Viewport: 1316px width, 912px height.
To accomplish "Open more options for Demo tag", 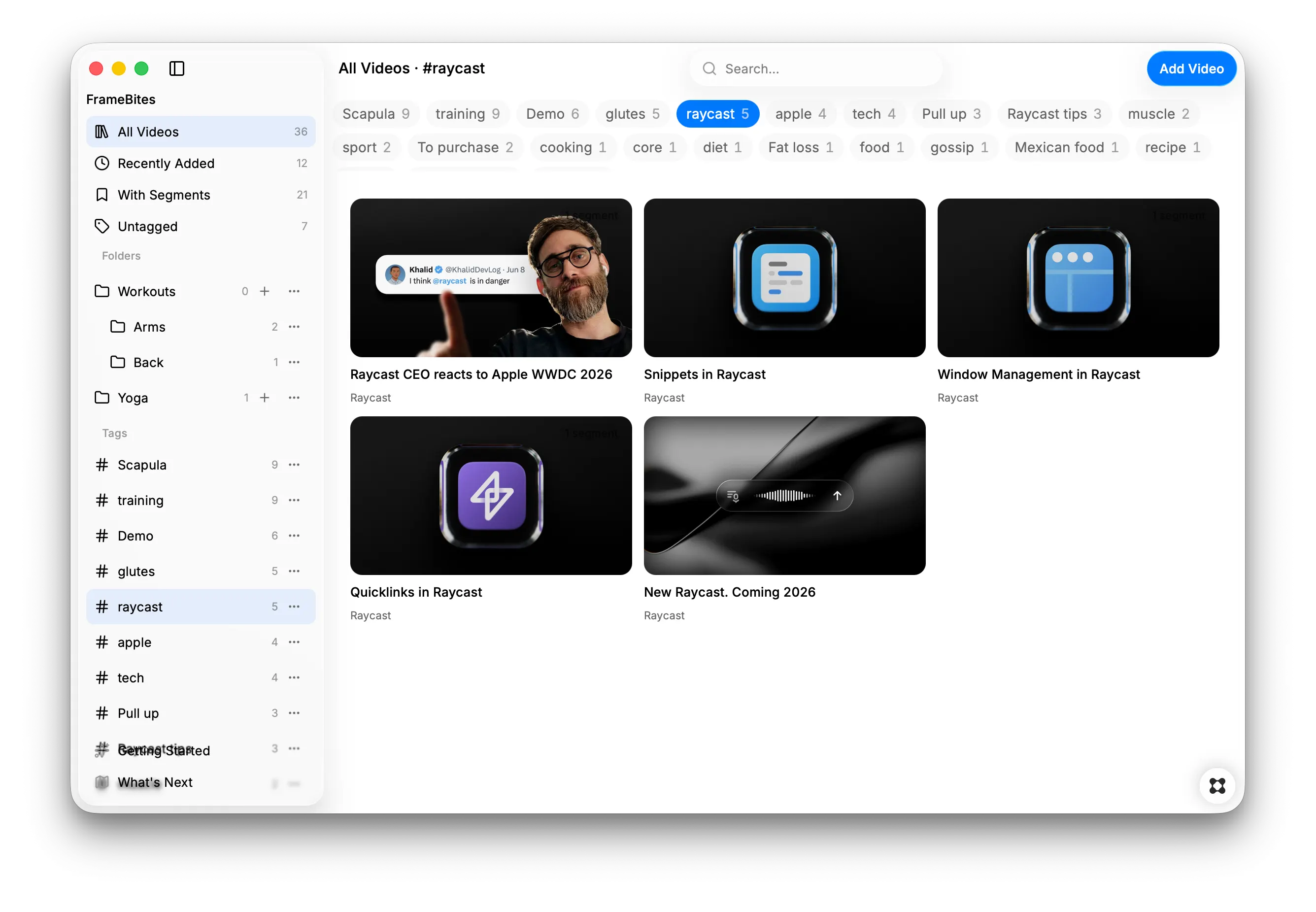I will click(x=294, y=536).
